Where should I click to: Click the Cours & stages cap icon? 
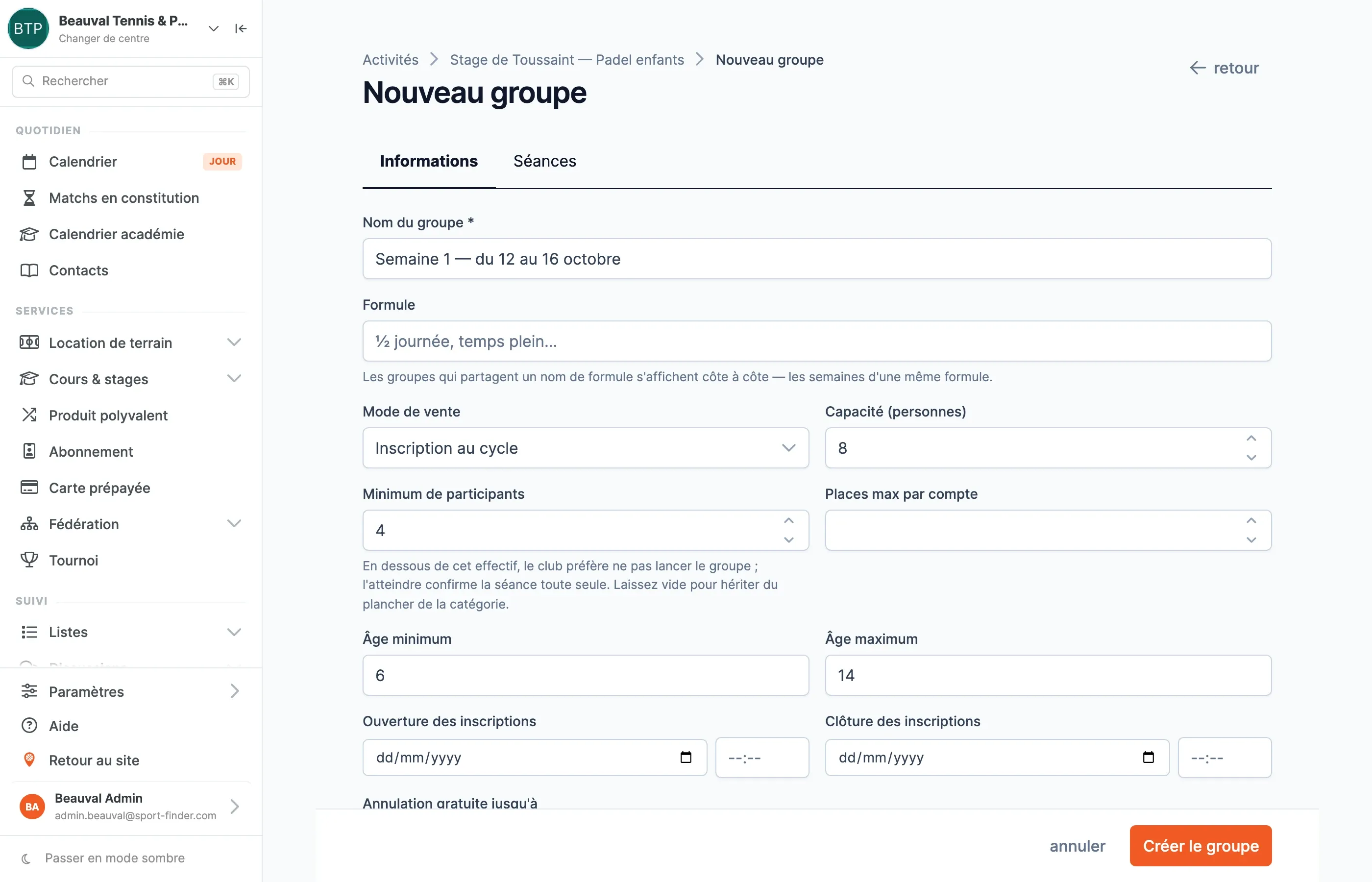29,379
